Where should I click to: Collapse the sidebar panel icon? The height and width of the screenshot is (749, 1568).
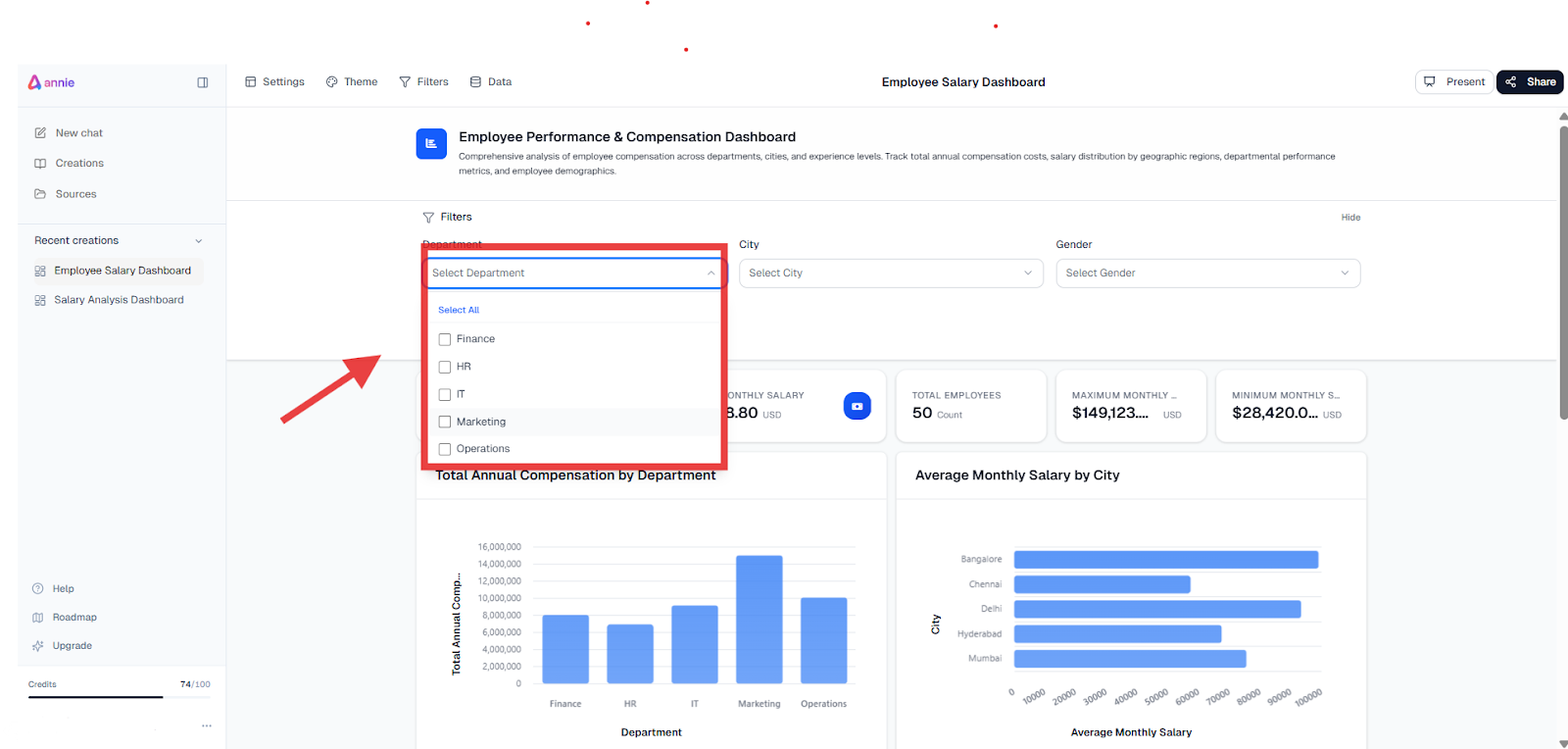(x=203, y=82)
